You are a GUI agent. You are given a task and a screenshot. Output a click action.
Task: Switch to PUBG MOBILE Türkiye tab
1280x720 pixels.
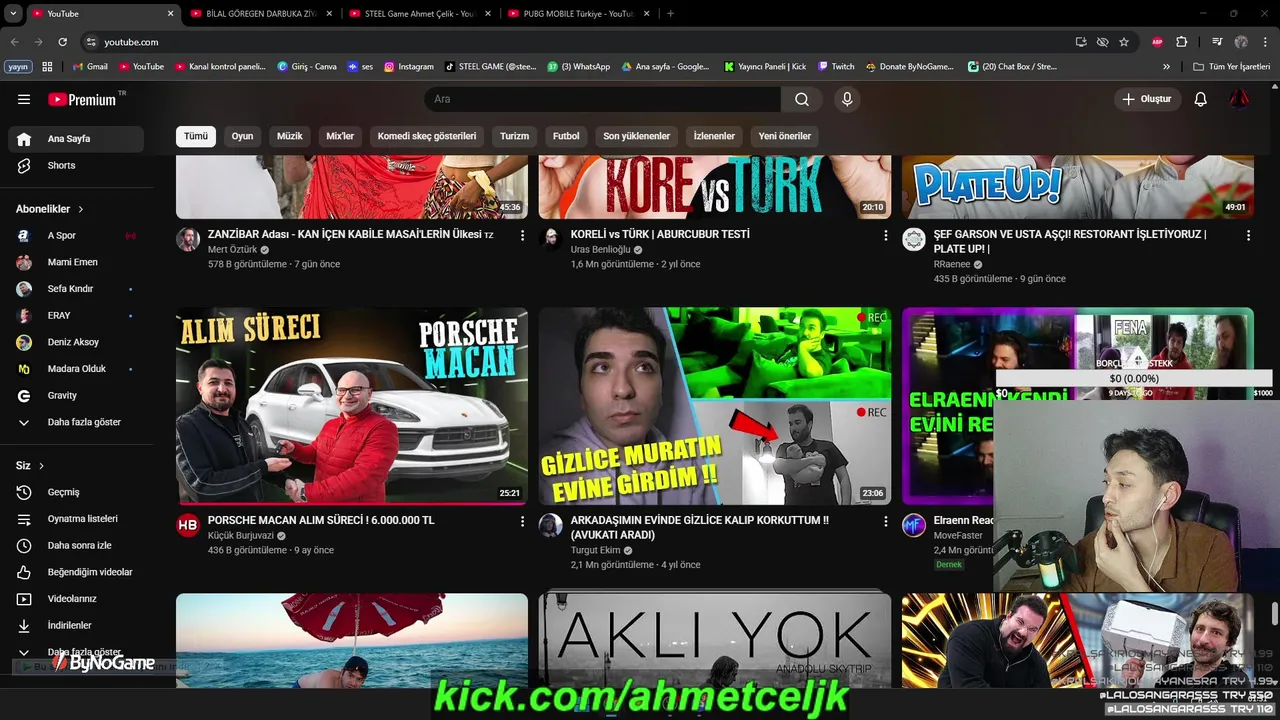tap(579, 14)
